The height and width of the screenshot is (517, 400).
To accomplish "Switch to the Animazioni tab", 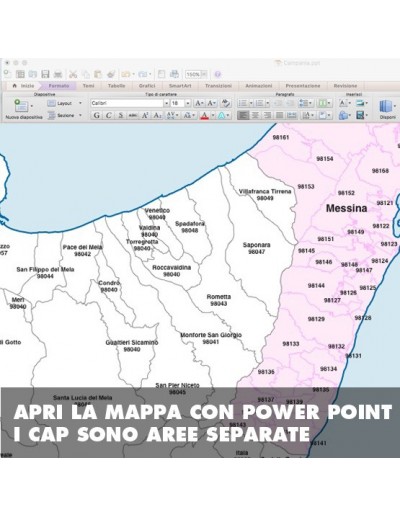I will click(259, 86).
